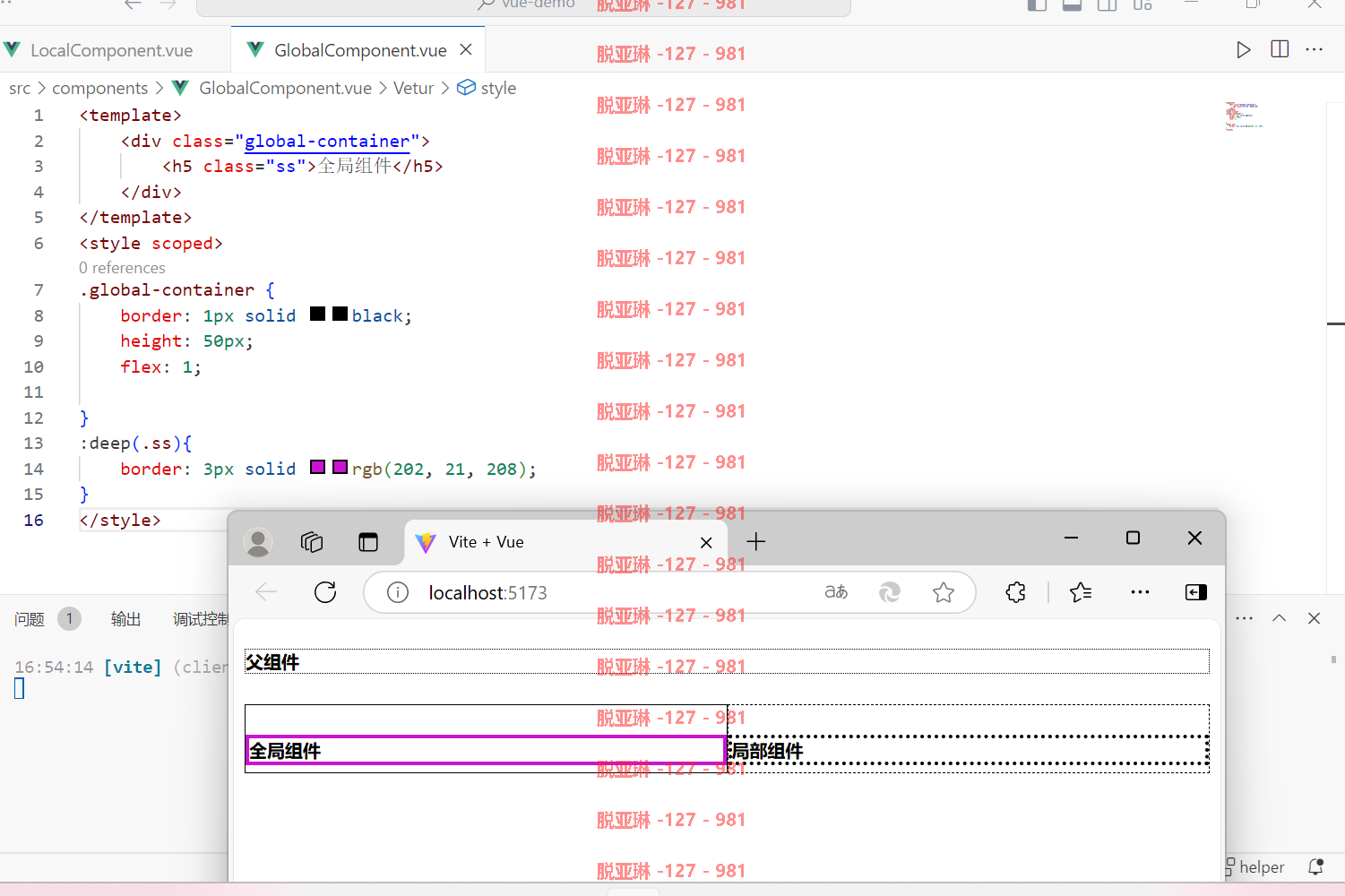This screenshot has height=896, width=1345.
Task: Maximize the Edge browser window
Action: pos(1133,538)
